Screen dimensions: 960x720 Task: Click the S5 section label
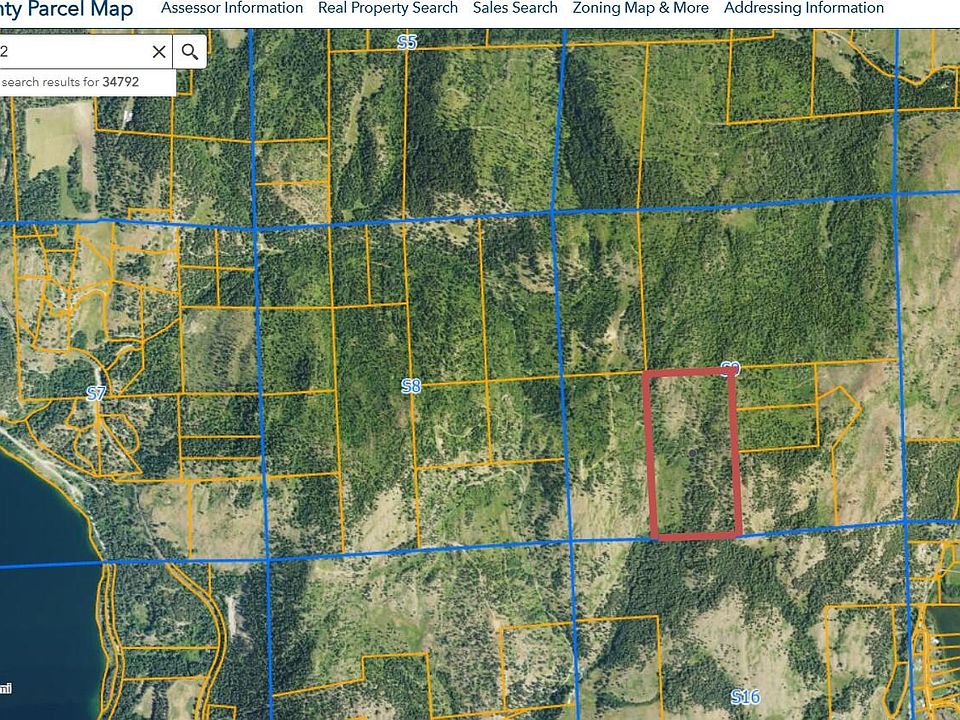(407, 42)
